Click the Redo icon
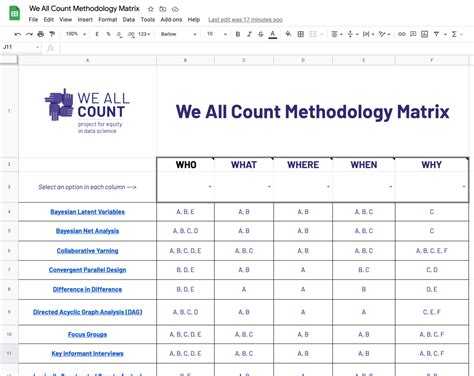This screenshot has height=376, width=474. coord(29,34)
